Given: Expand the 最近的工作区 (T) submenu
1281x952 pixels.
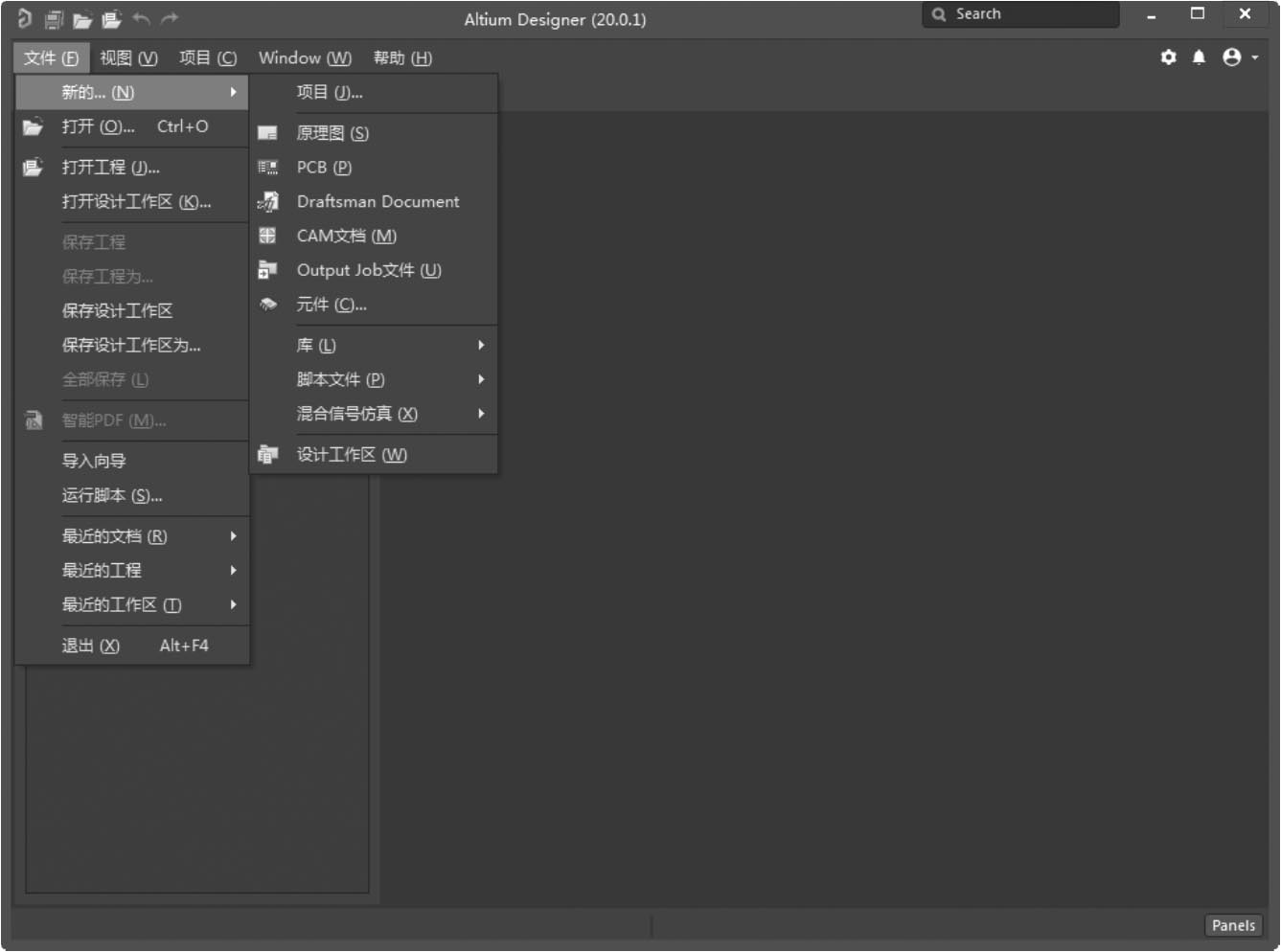Looking at the screenshot, I should 132,605.
